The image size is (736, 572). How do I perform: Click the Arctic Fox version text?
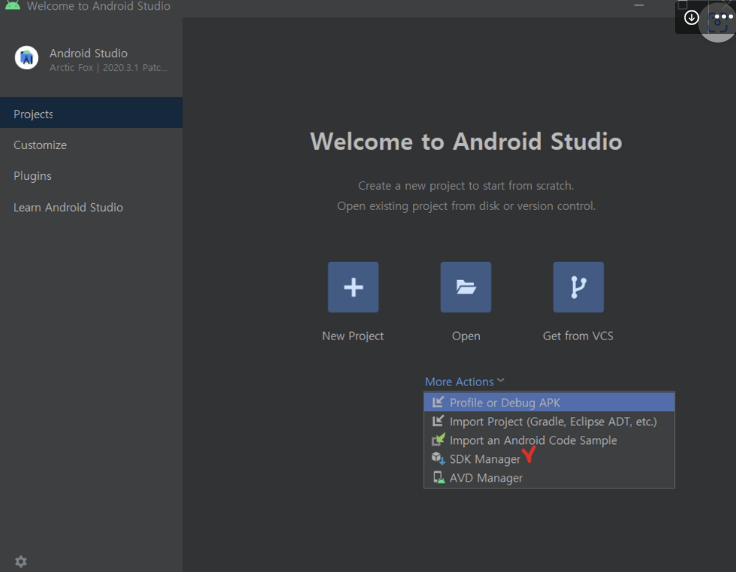click(108, 68)
